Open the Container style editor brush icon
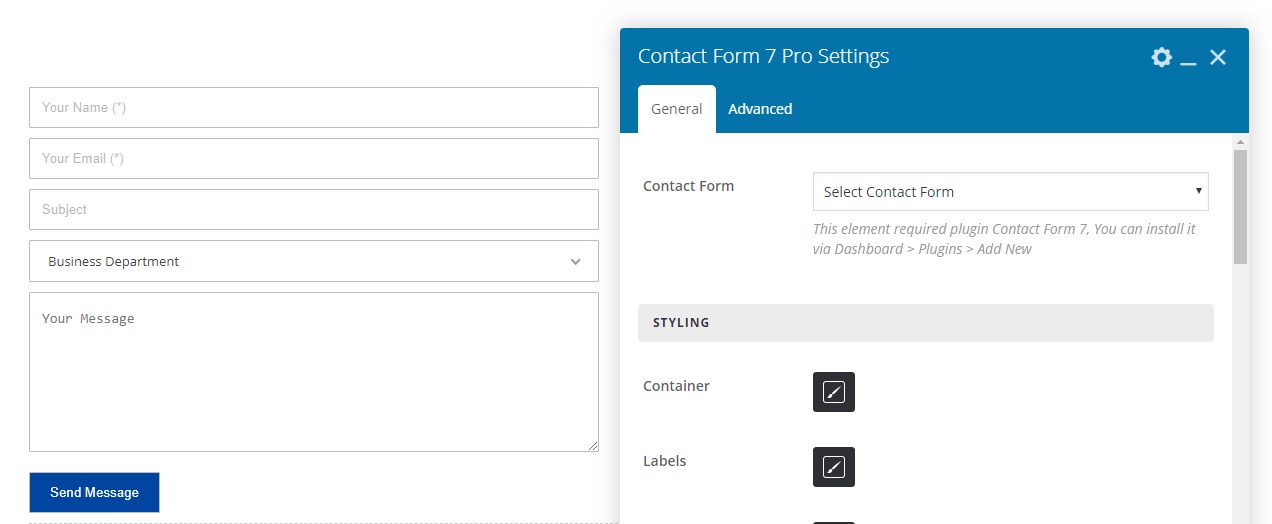Viewport: 1272px width, 524px height. 833,392
